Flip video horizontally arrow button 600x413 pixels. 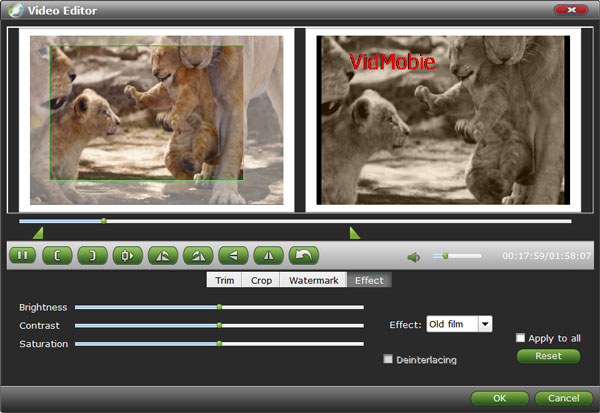[233, 255]
